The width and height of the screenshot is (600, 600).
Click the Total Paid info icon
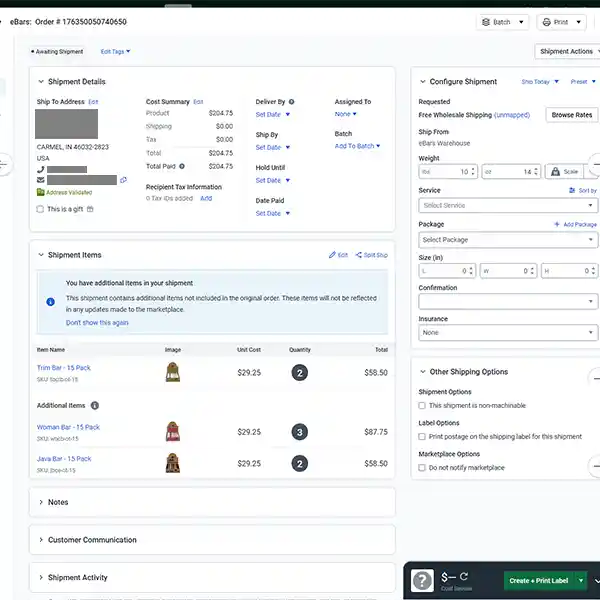[182, 166]
